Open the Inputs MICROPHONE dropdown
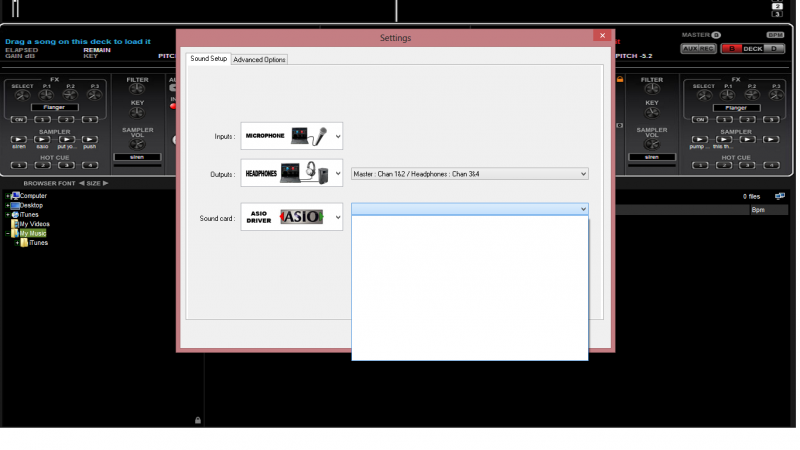Image resolution: width=800 pixels, height=450 pixels. point(292,136)
